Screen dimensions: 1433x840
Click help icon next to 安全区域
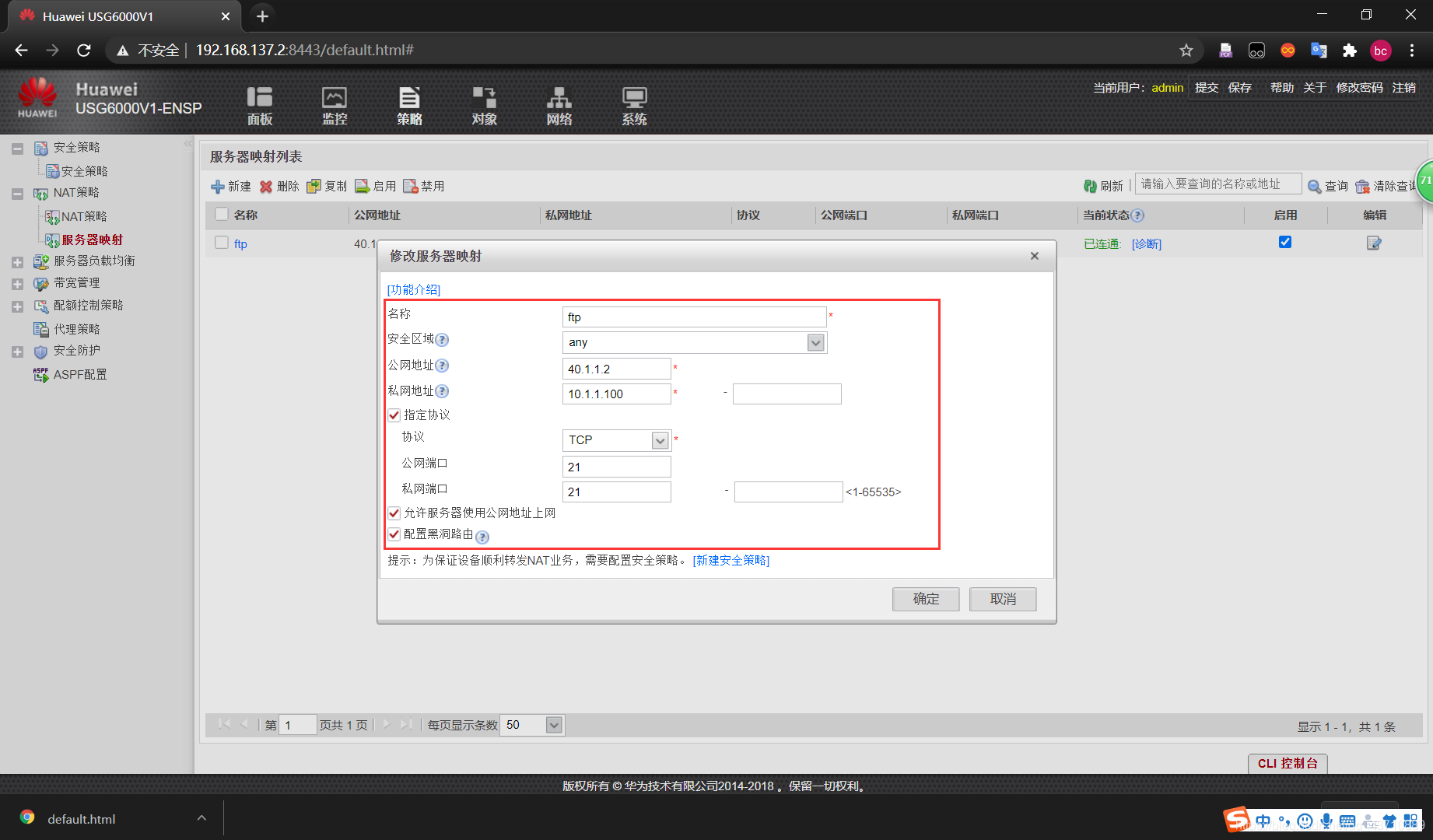click(x=442, y=340)
